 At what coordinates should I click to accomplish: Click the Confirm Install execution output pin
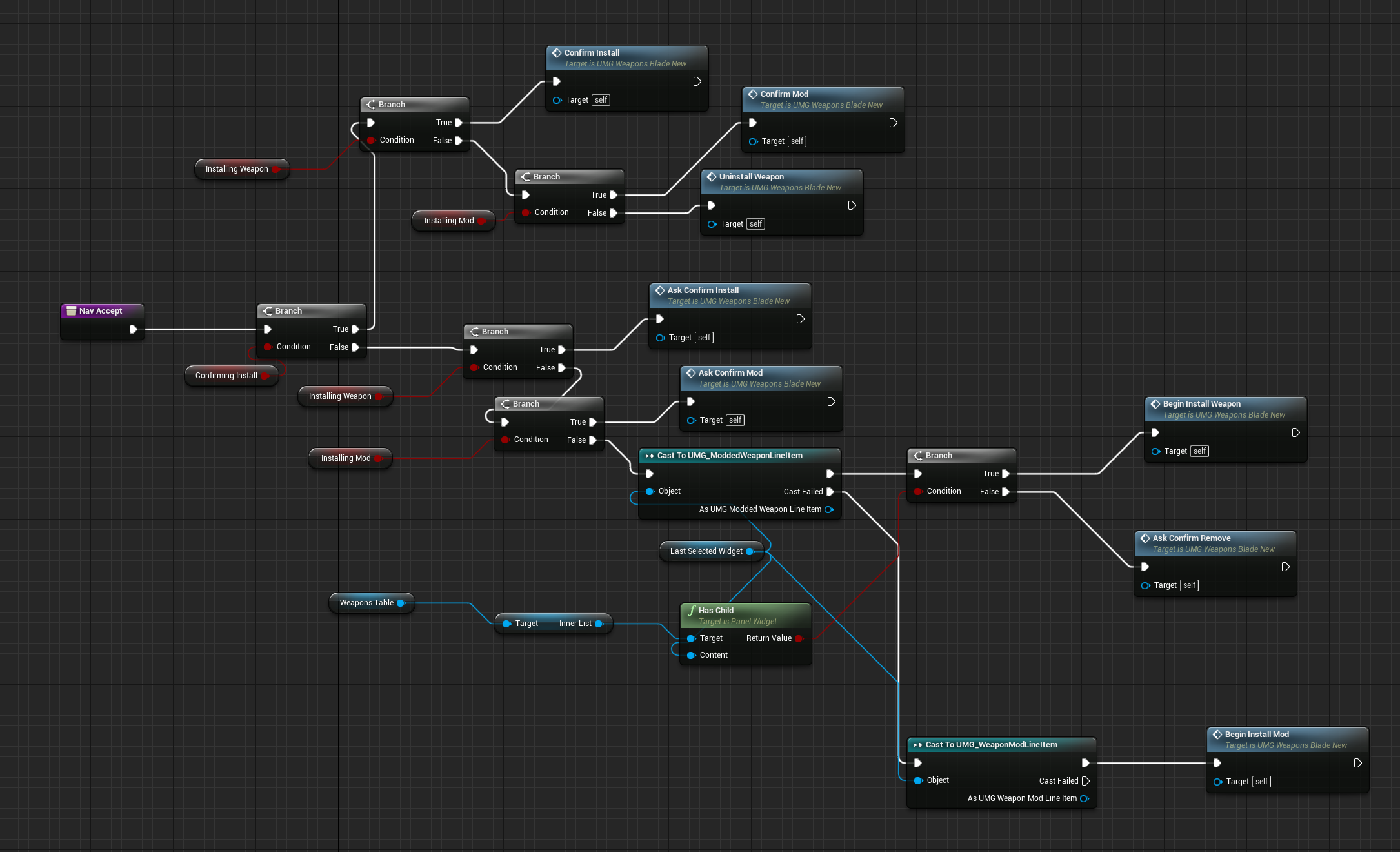coord(697,81)
